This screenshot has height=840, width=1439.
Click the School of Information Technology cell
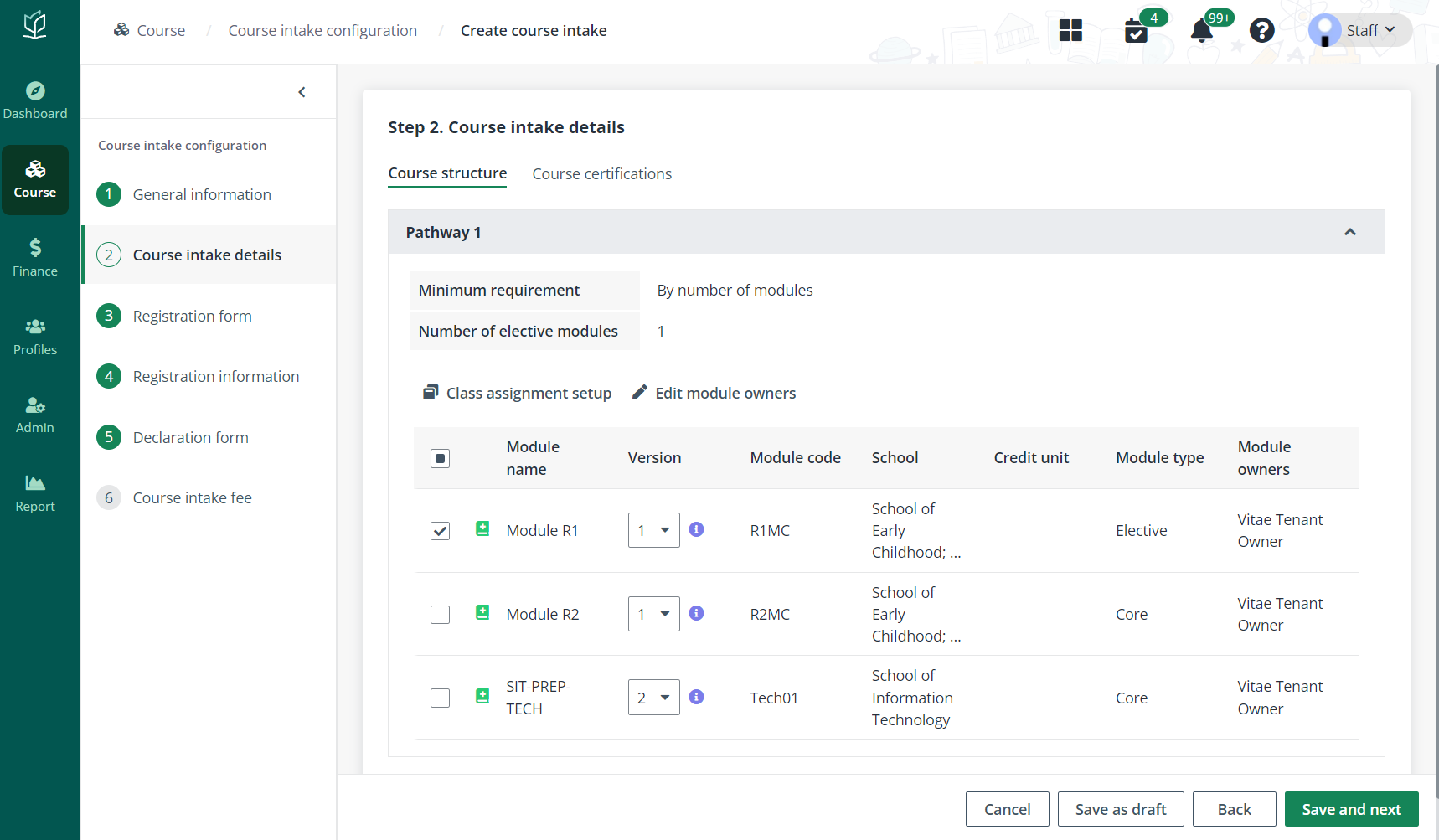click(912, 698)
